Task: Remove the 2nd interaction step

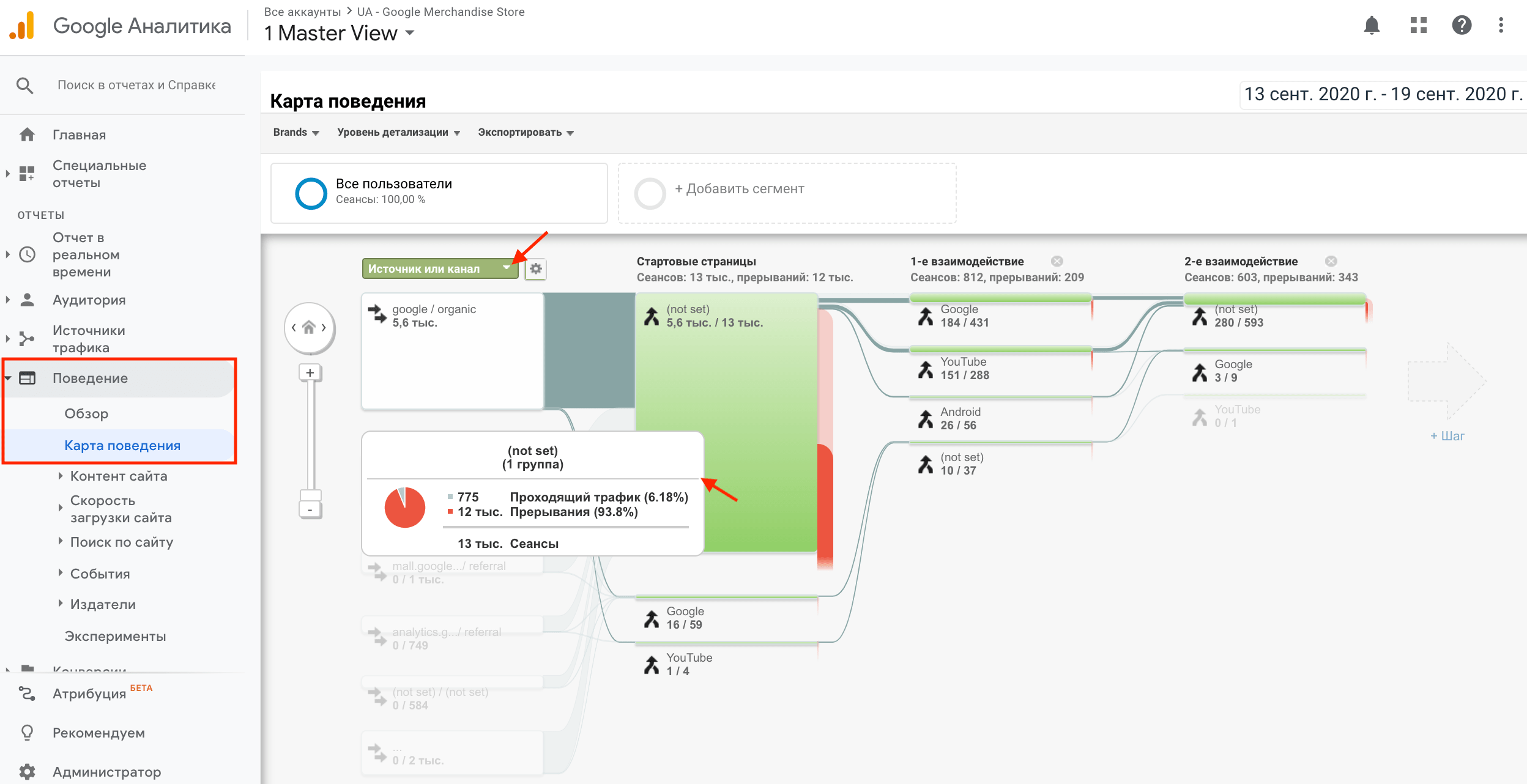Action: click(x=1331, y=261)
